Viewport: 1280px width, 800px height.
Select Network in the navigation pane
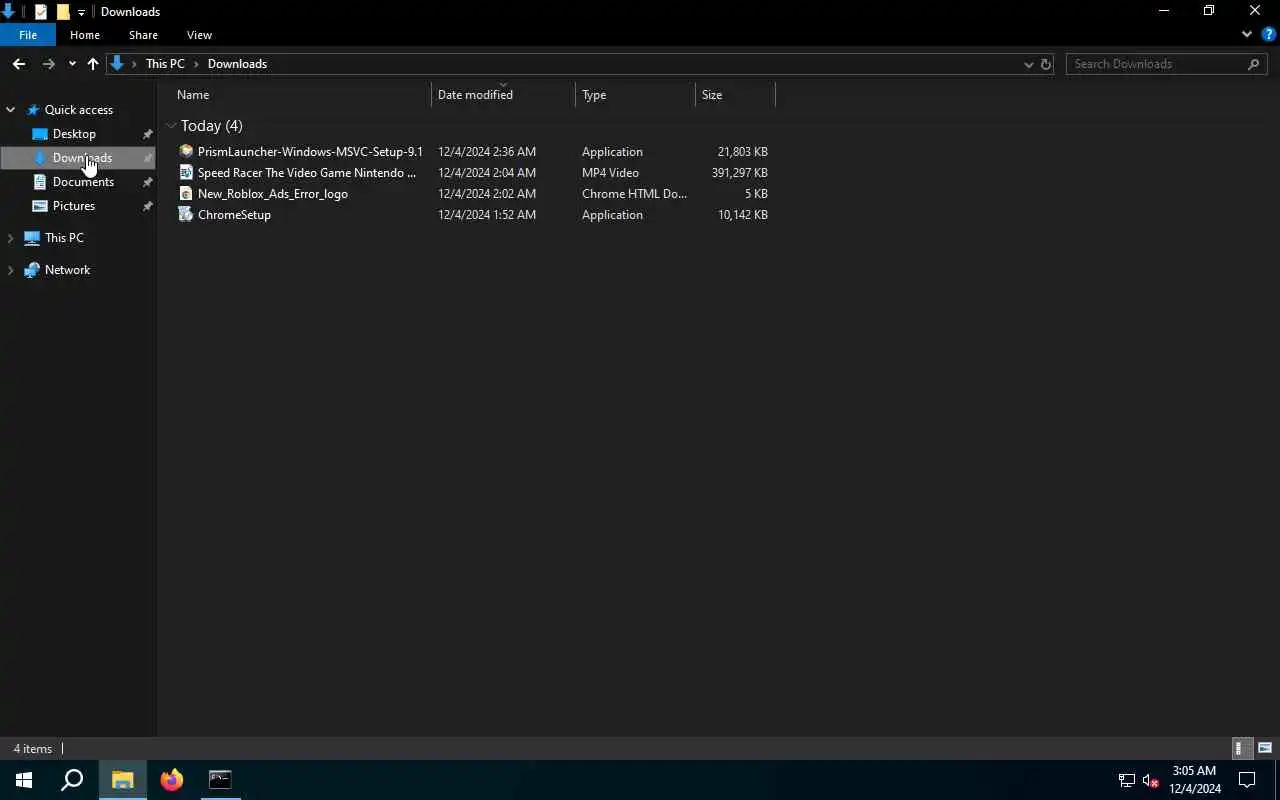click(67, 270)
